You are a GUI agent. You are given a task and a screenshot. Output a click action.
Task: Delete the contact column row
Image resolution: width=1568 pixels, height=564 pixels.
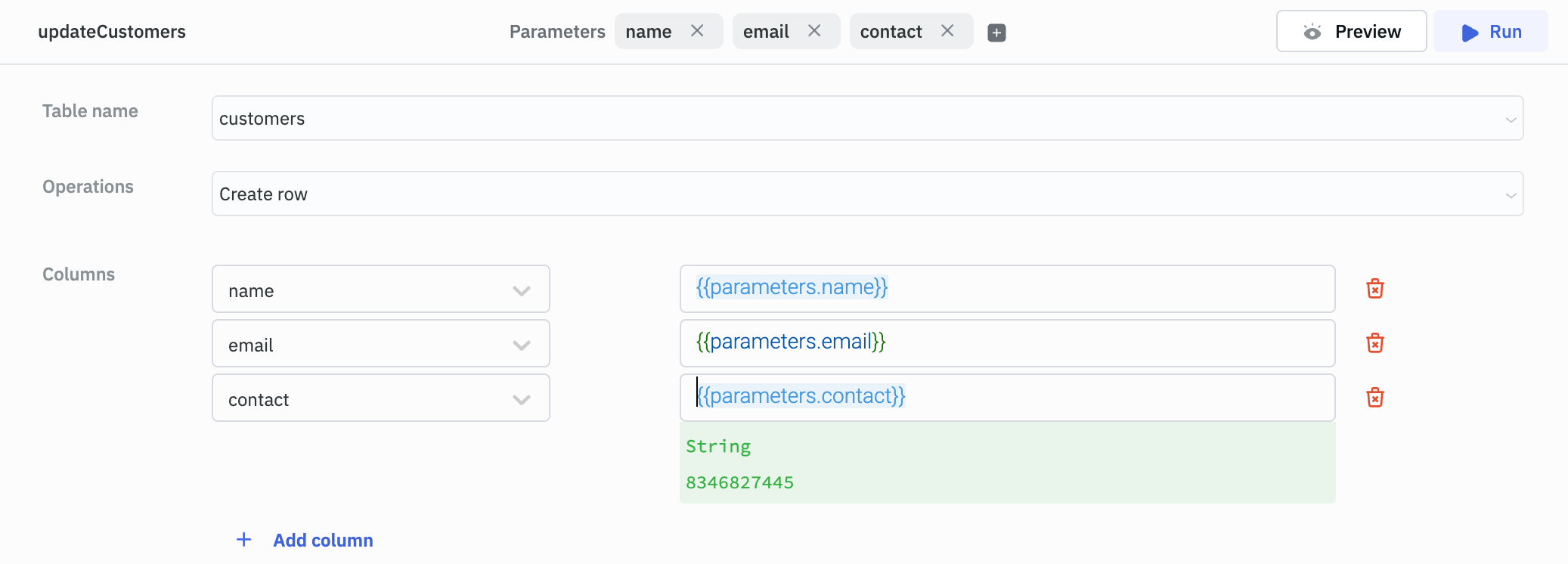pyautogui.click(x=1374, y=398)
